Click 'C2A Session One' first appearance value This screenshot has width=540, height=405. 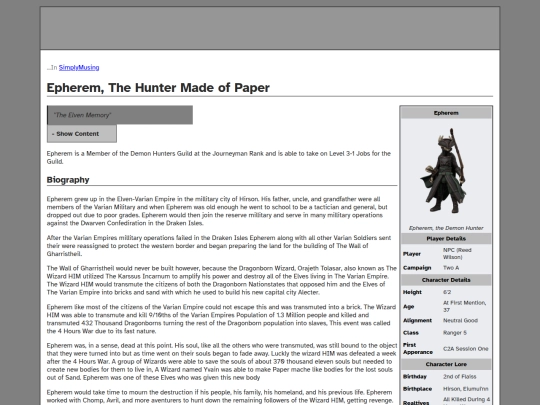click(x=466, y=349)
